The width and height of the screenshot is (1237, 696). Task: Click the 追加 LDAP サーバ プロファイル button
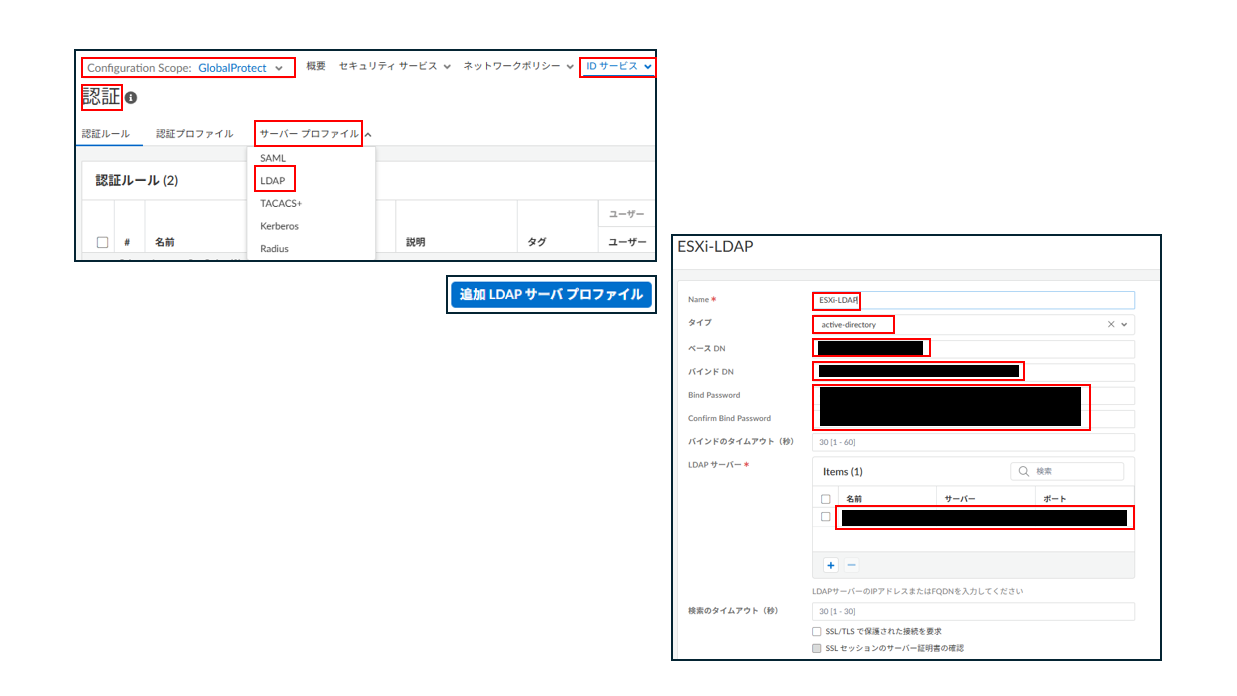(551, 295)
